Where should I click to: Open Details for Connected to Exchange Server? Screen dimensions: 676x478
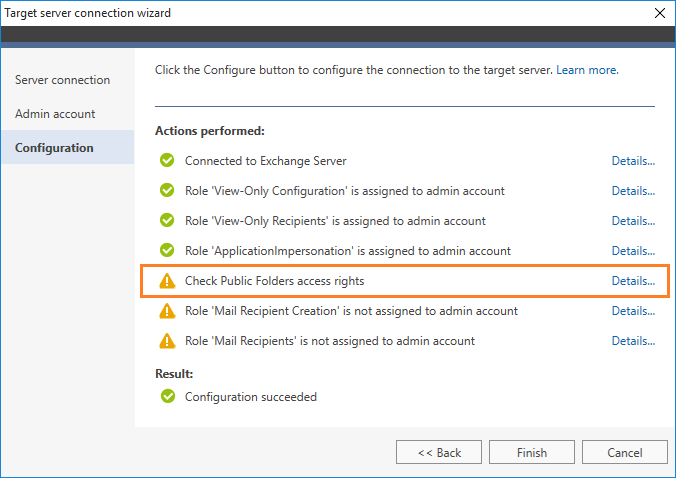[x=633, y=161]
